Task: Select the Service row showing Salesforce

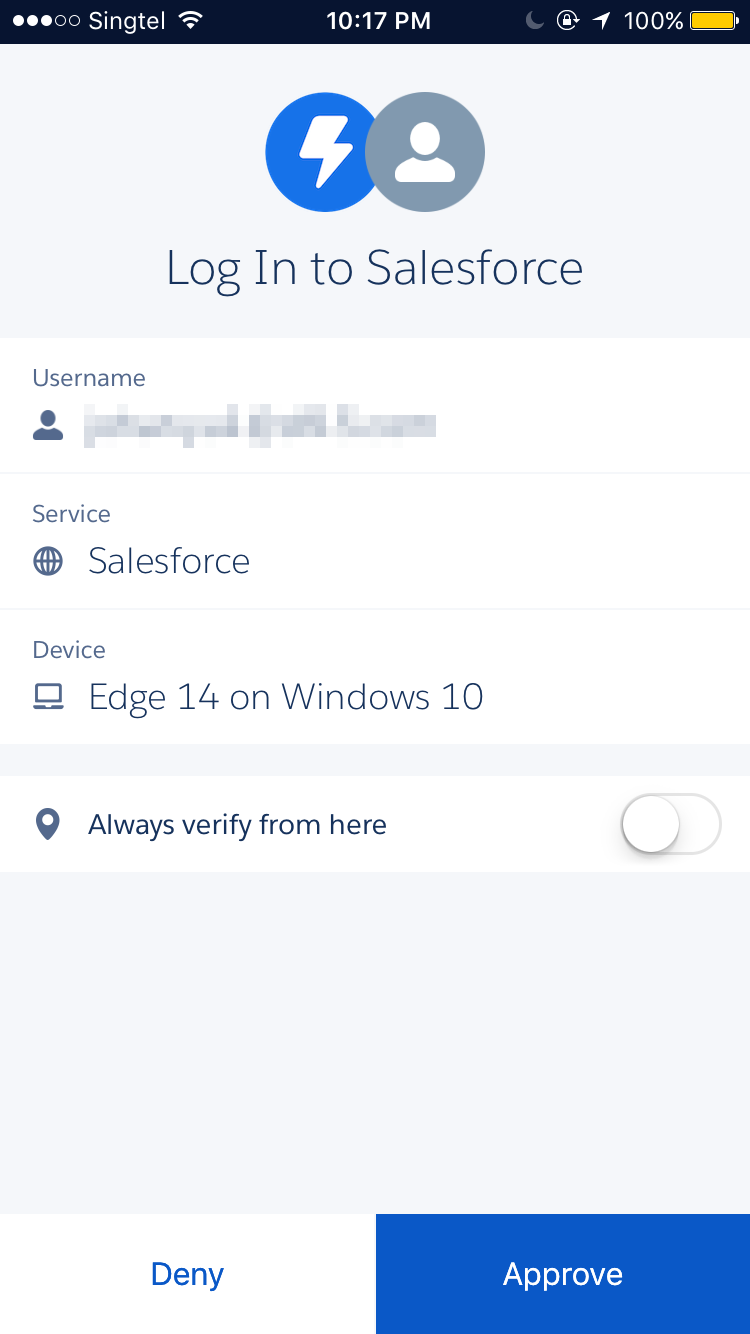Action: (x=375, y=541)
